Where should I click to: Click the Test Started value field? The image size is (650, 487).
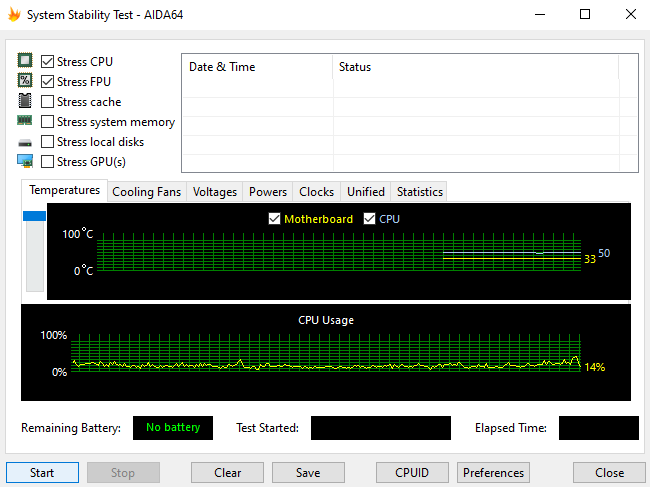click(381, 428)
